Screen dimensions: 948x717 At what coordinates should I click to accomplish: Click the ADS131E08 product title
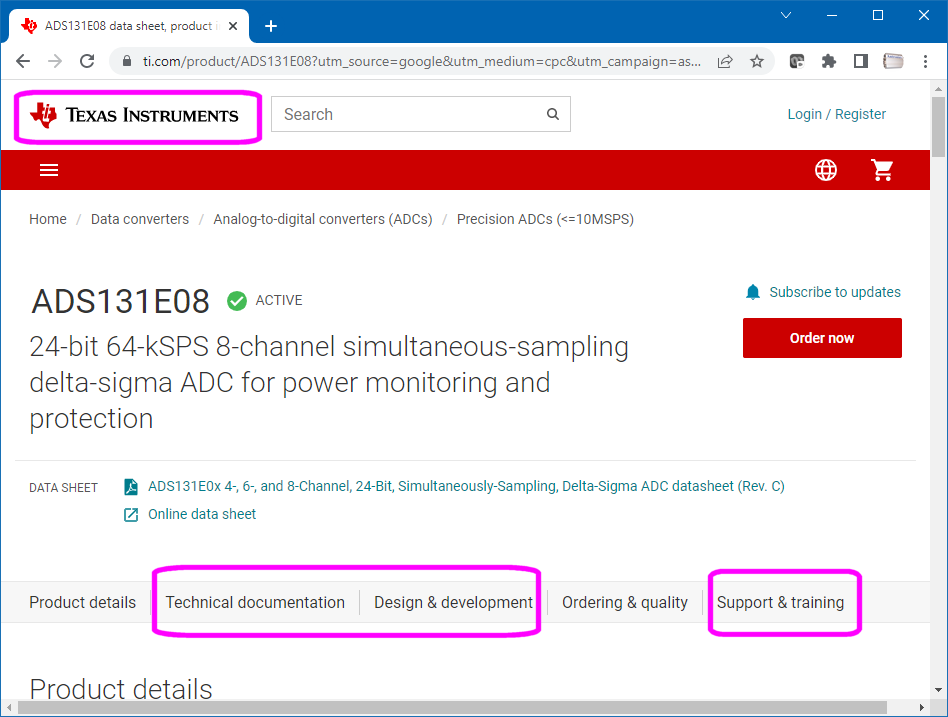click(120, 301)
